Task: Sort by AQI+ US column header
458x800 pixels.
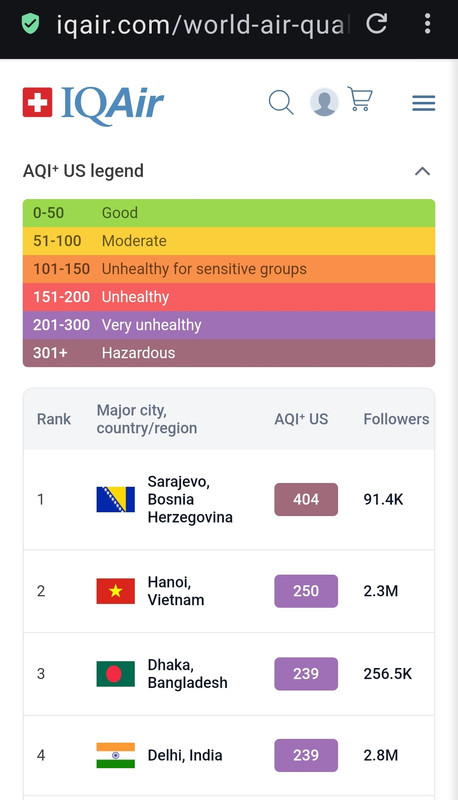Action: [301, 419]
